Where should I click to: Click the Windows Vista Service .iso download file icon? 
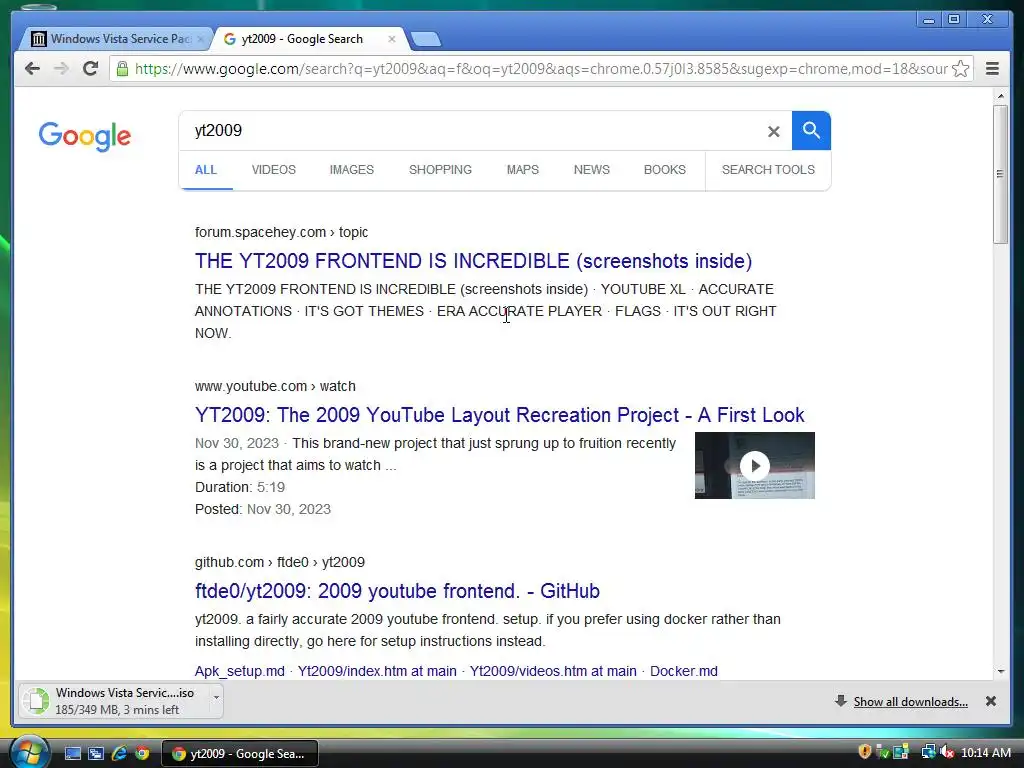(37, 701)
